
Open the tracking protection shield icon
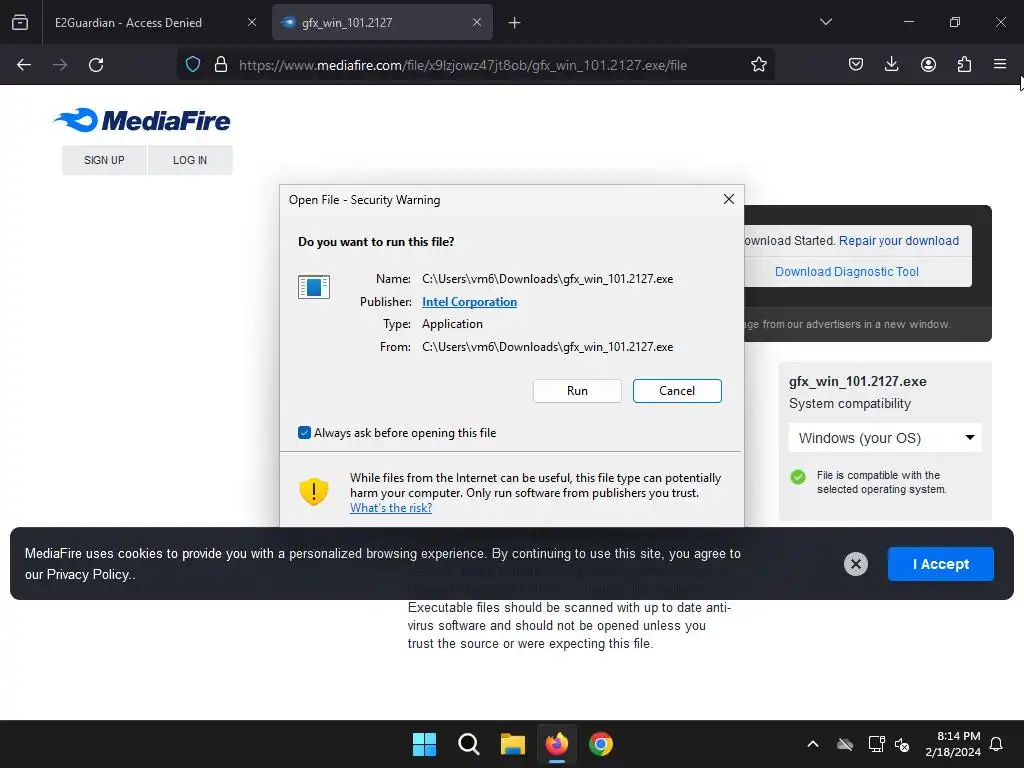(193, 65)
